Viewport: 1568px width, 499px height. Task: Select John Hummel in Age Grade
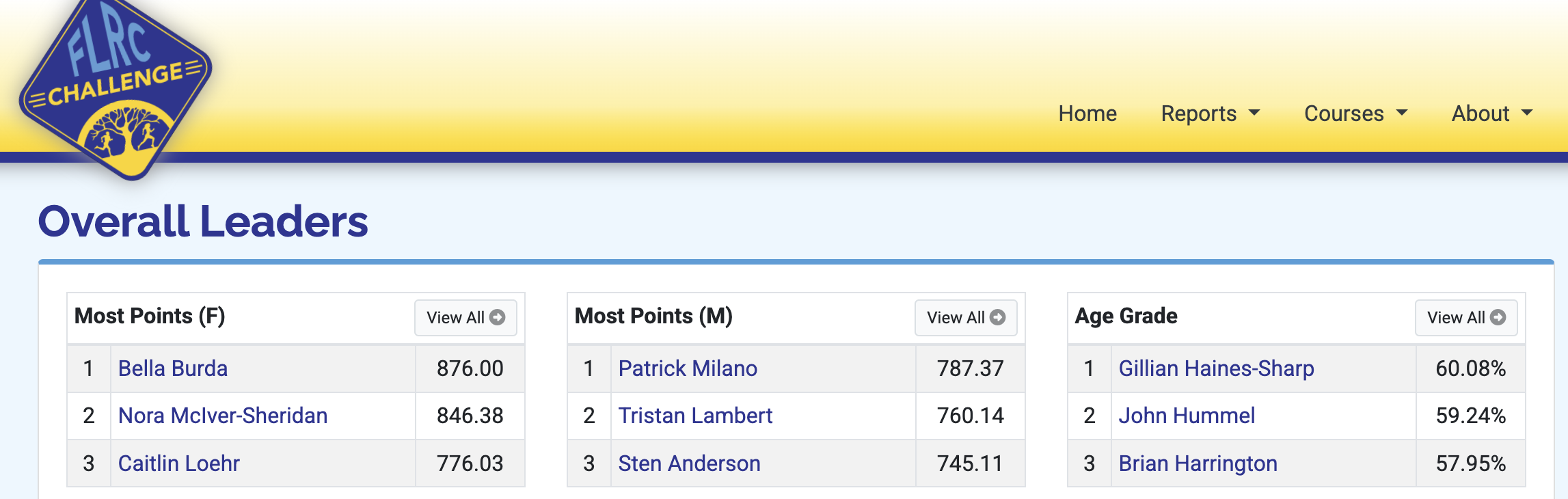tap(1187, 416)
